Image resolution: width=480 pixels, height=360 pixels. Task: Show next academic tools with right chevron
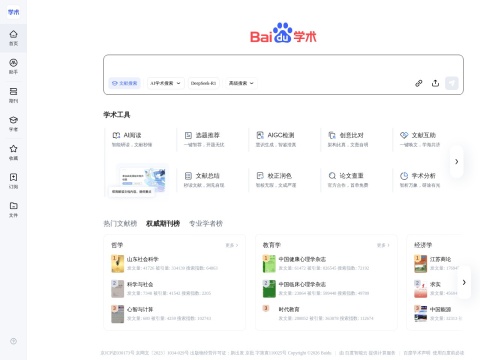[456, 162]
